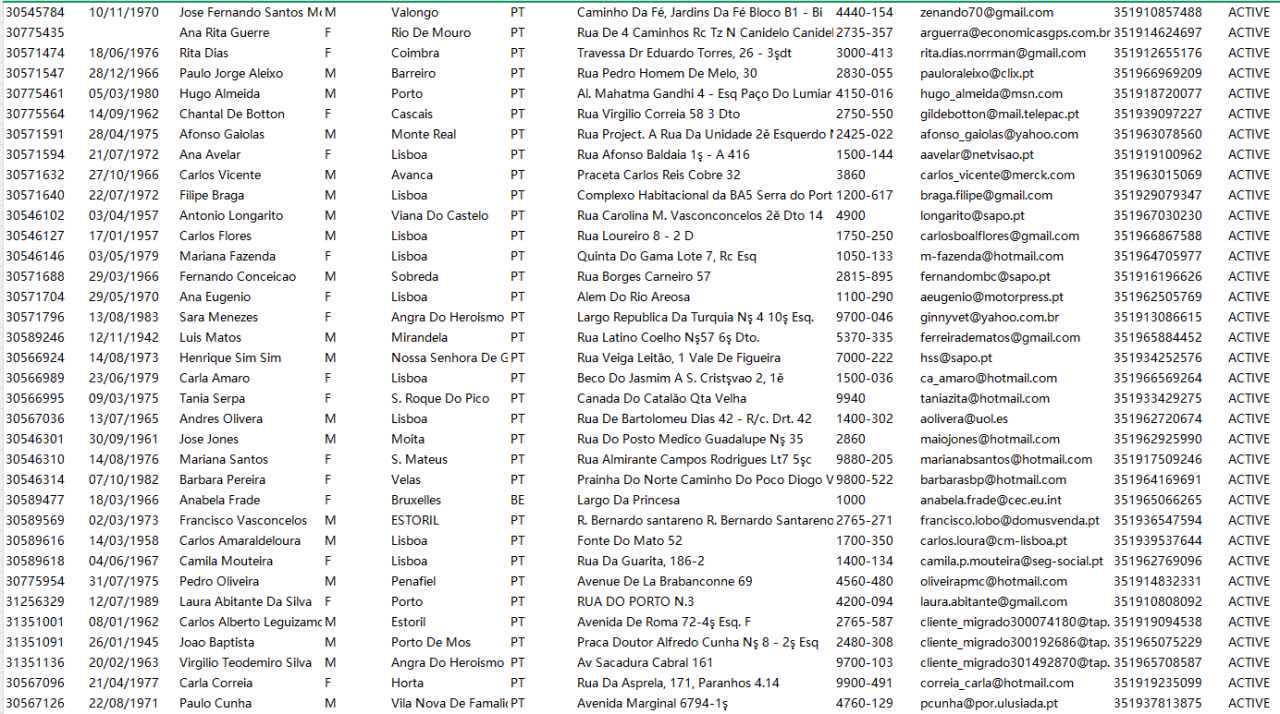Select the postal code 9880-205
The height and width of the screenshot is (714, 1280).
[x=865, y=459]
